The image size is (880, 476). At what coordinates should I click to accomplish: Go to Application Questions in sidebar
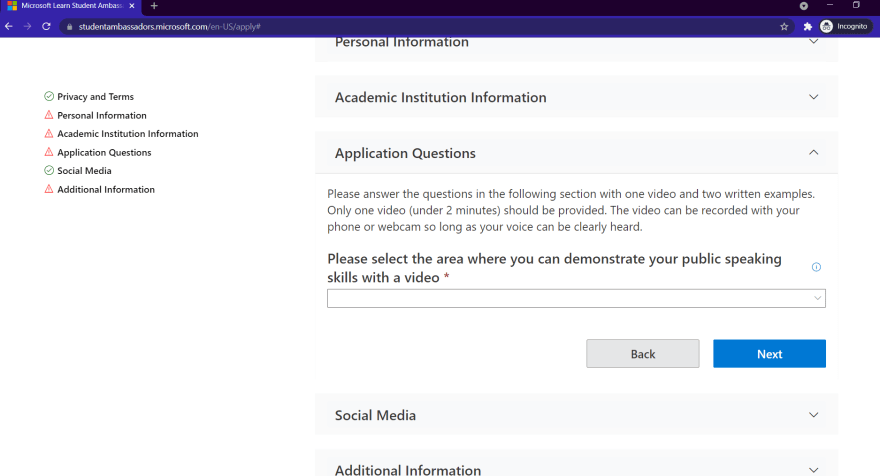104,152
